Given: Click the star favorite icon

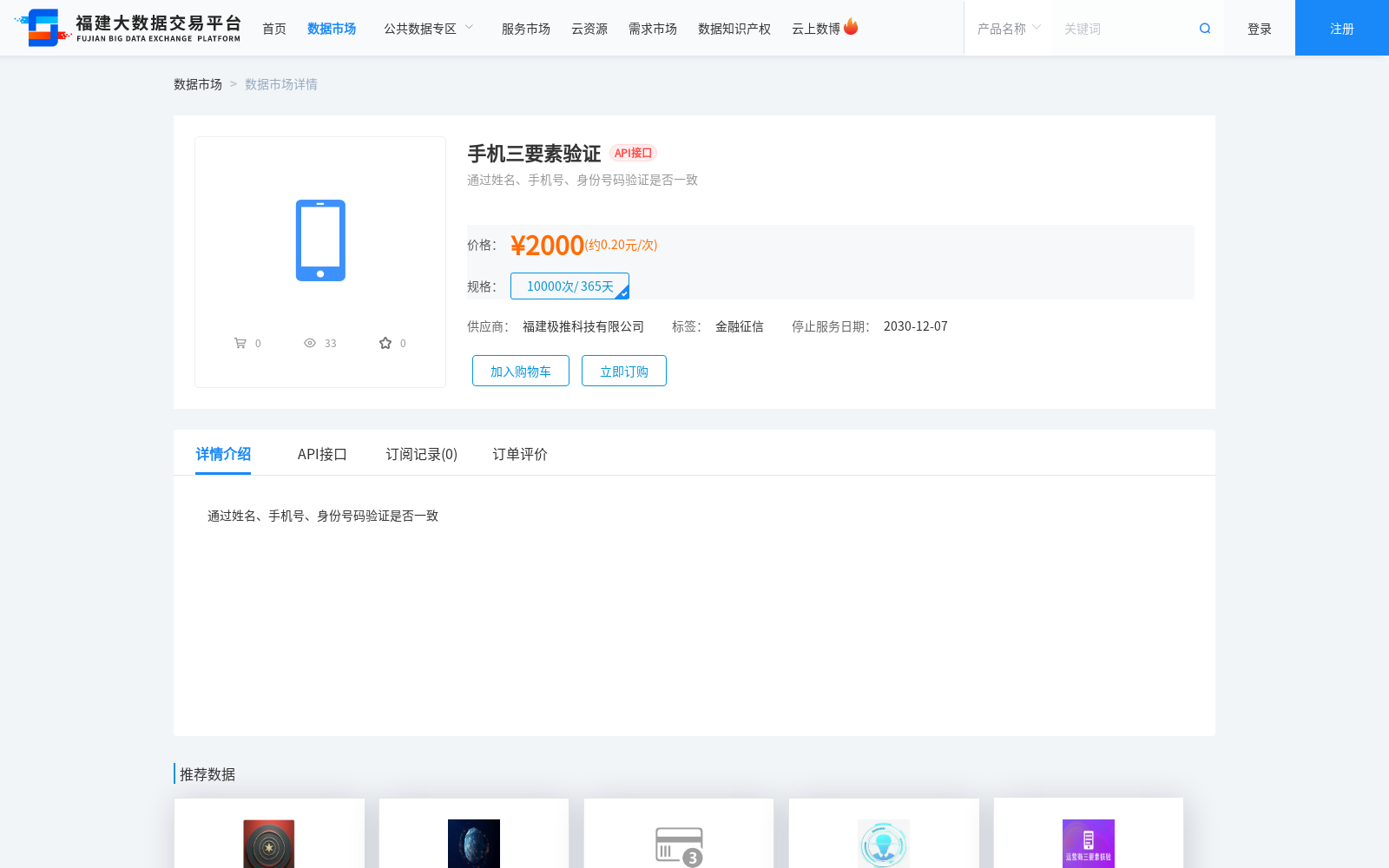Looking at the screenshot, I should coord(385,343).
